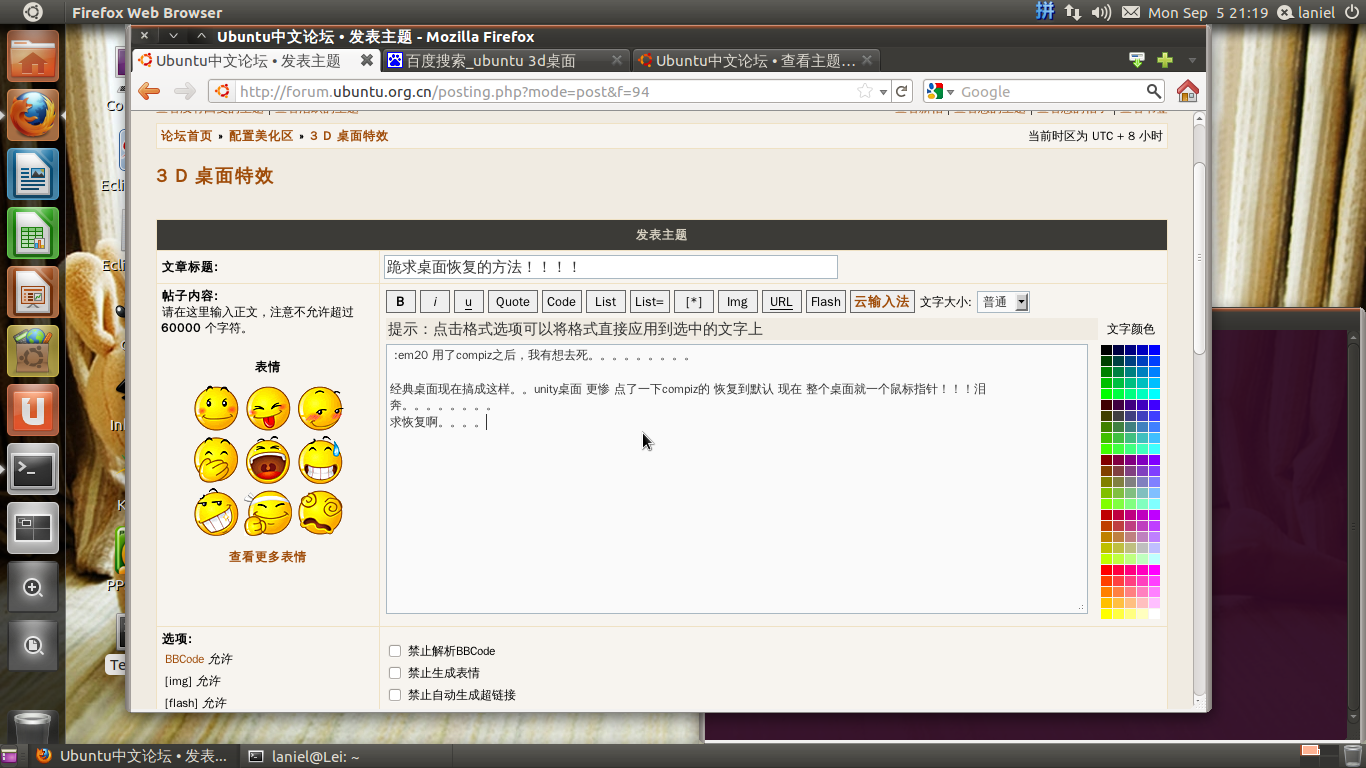Launch LibreOffice Writer from the launcher
The height and width of the screenshot is (768, 1366).
pos(33,174)
